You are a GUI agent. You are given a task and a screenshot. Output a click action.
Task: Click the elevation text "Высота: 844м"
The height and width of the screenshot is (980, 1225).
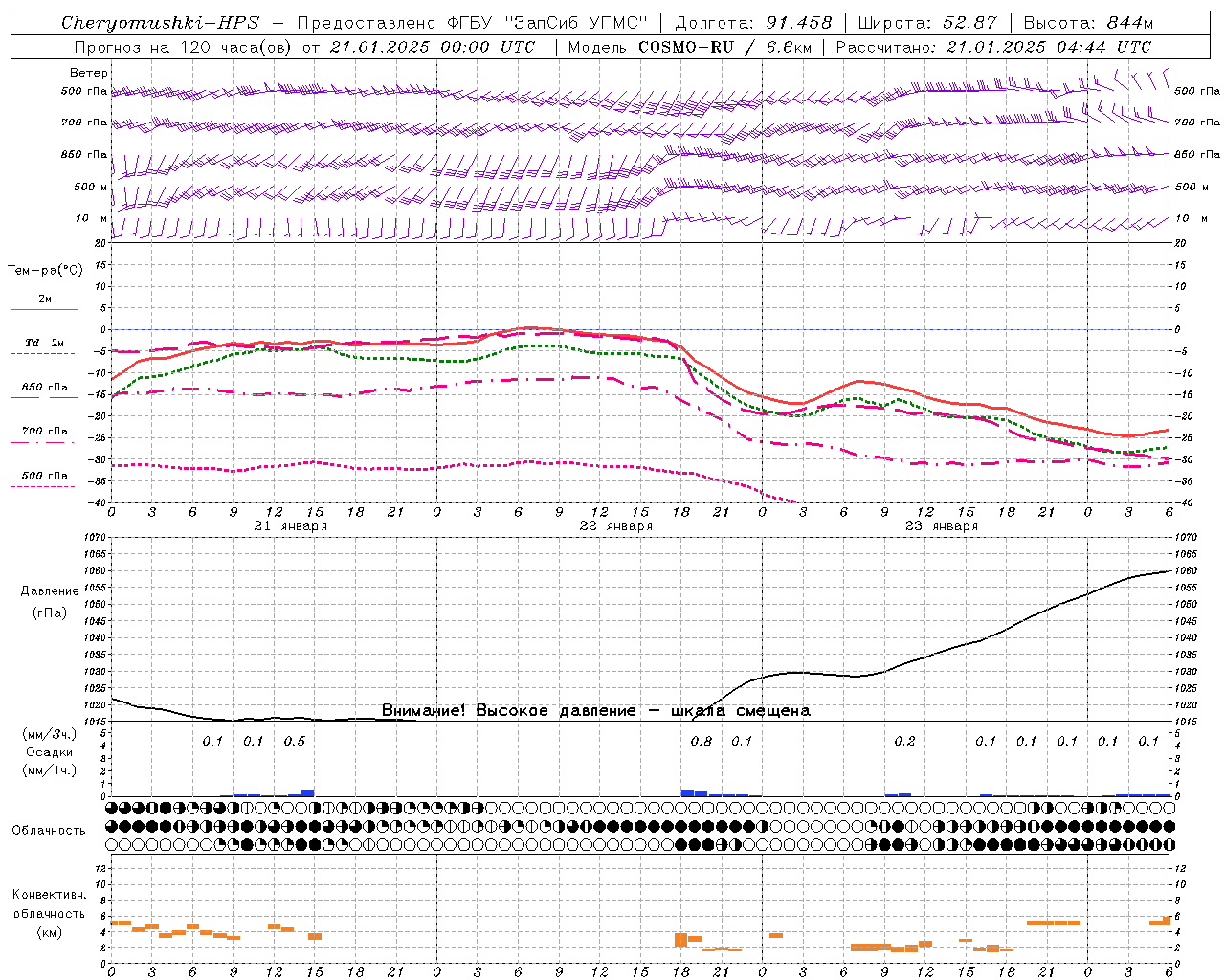(x=1088, y=23)
